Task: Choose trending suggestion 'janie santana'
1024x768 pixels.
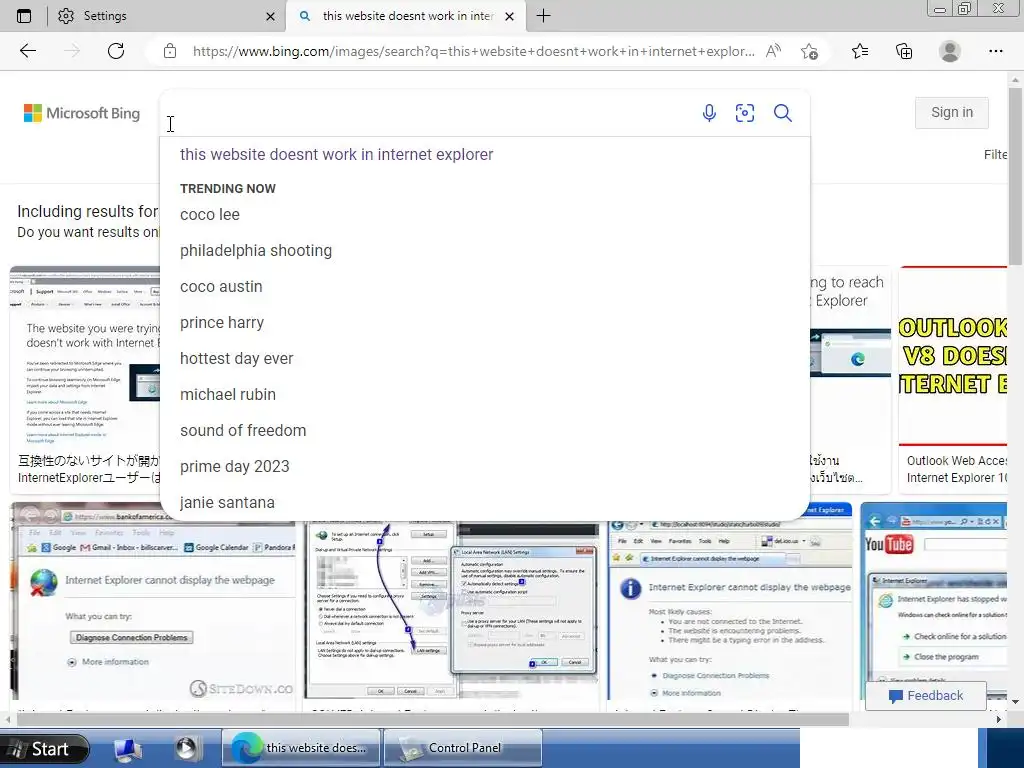Action: coord(227,502)
